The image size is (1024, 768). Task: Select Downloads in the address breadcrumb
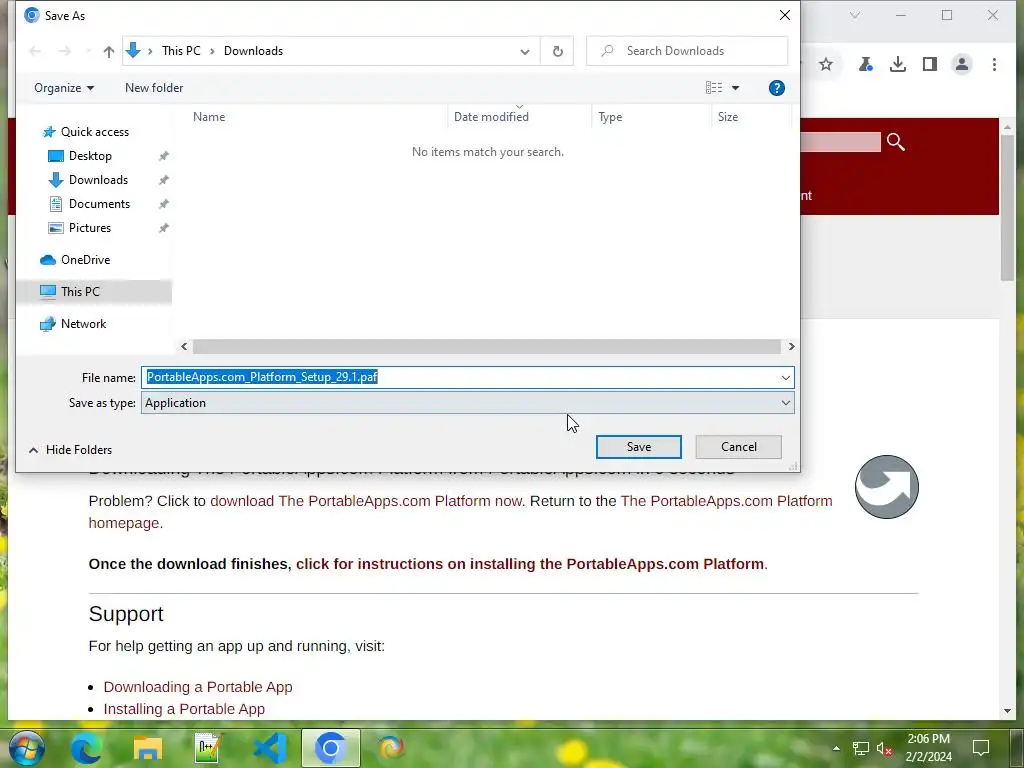(253, 51)
